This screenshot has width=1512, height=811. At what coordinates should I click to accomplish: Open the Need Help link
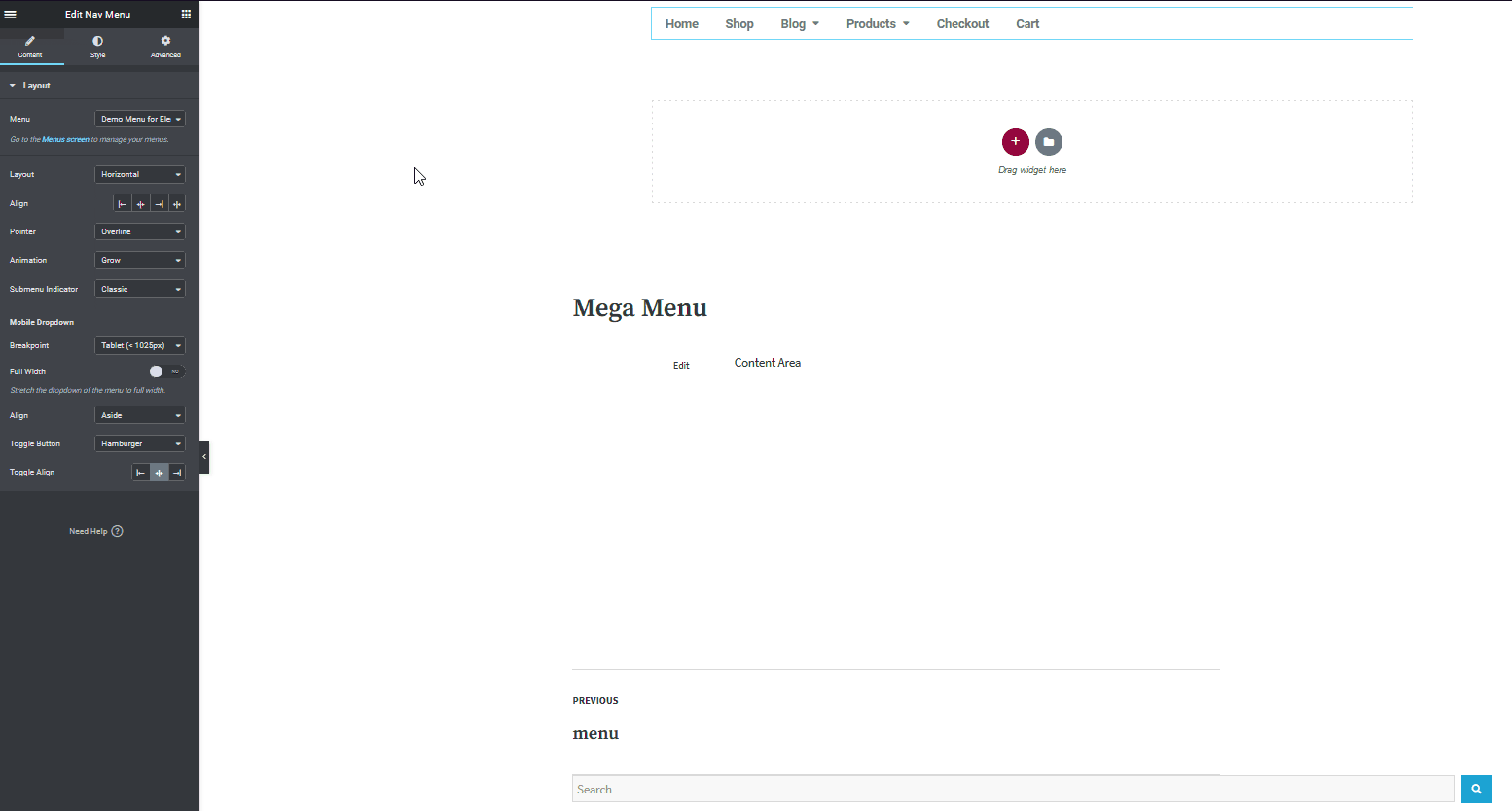[96, 531]
